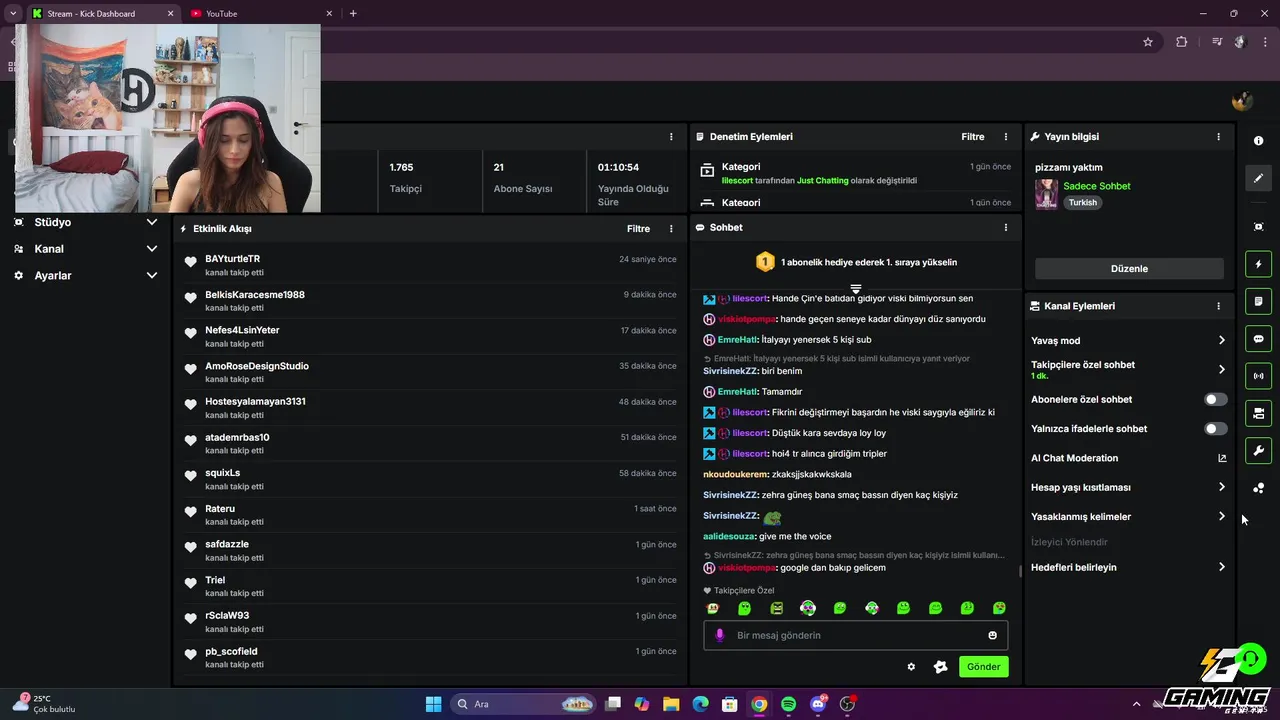The width and height of the screenshot is (1280, 720).
Task: Toggle the channel actions widget icon in the sidebar
Action: pyautogui.click(x=1258, y=413)
